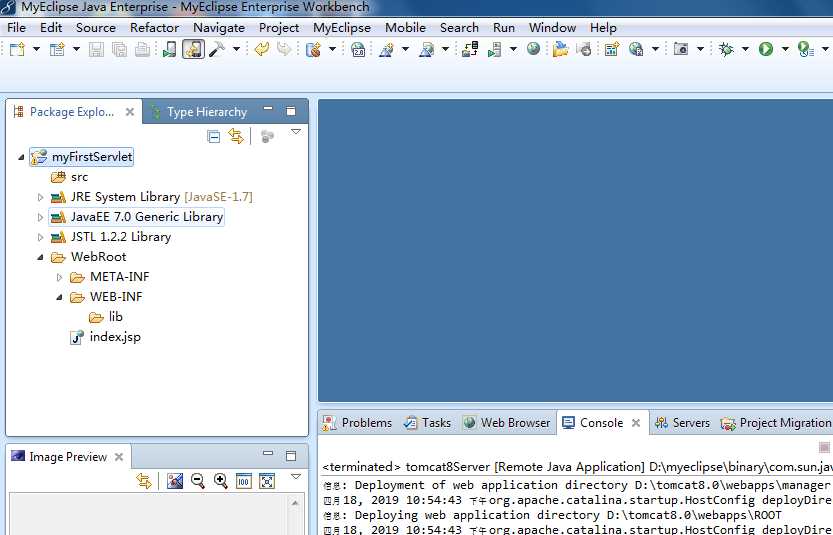Screen dimensions: 833x535
Task: Open Package Explorer view menu triangle
Action: pos(296,132)
